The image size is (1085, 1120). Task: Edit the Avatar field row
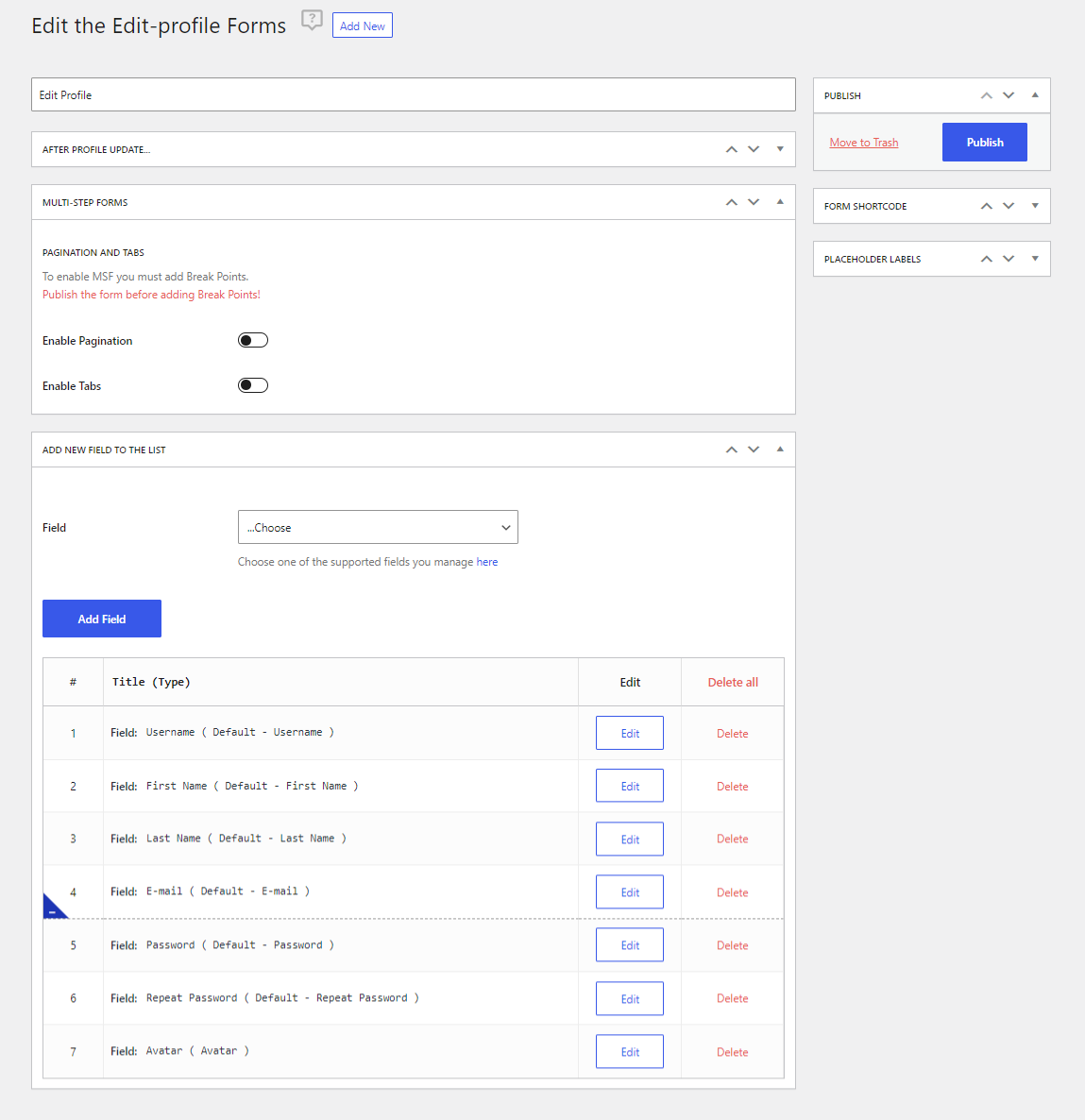pos(629,1051)
